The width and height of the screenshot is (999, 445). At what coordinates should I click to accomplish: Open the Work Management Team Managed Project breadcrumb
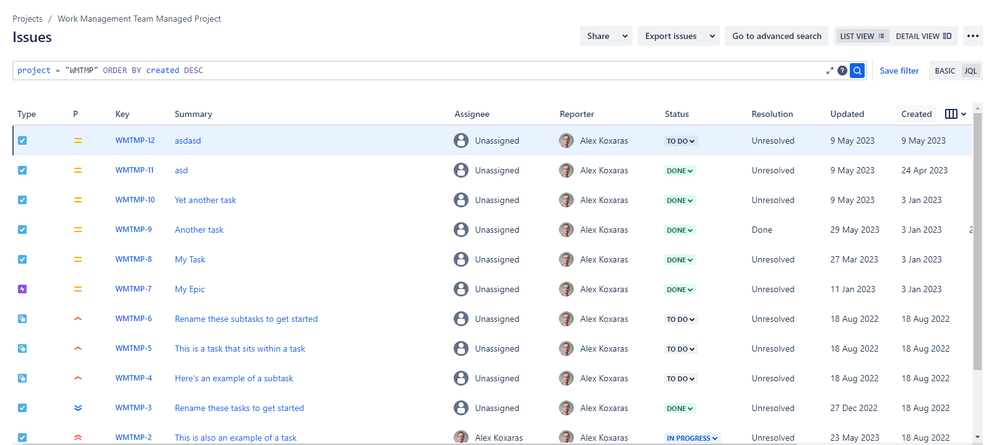click(x=139, y=18)
